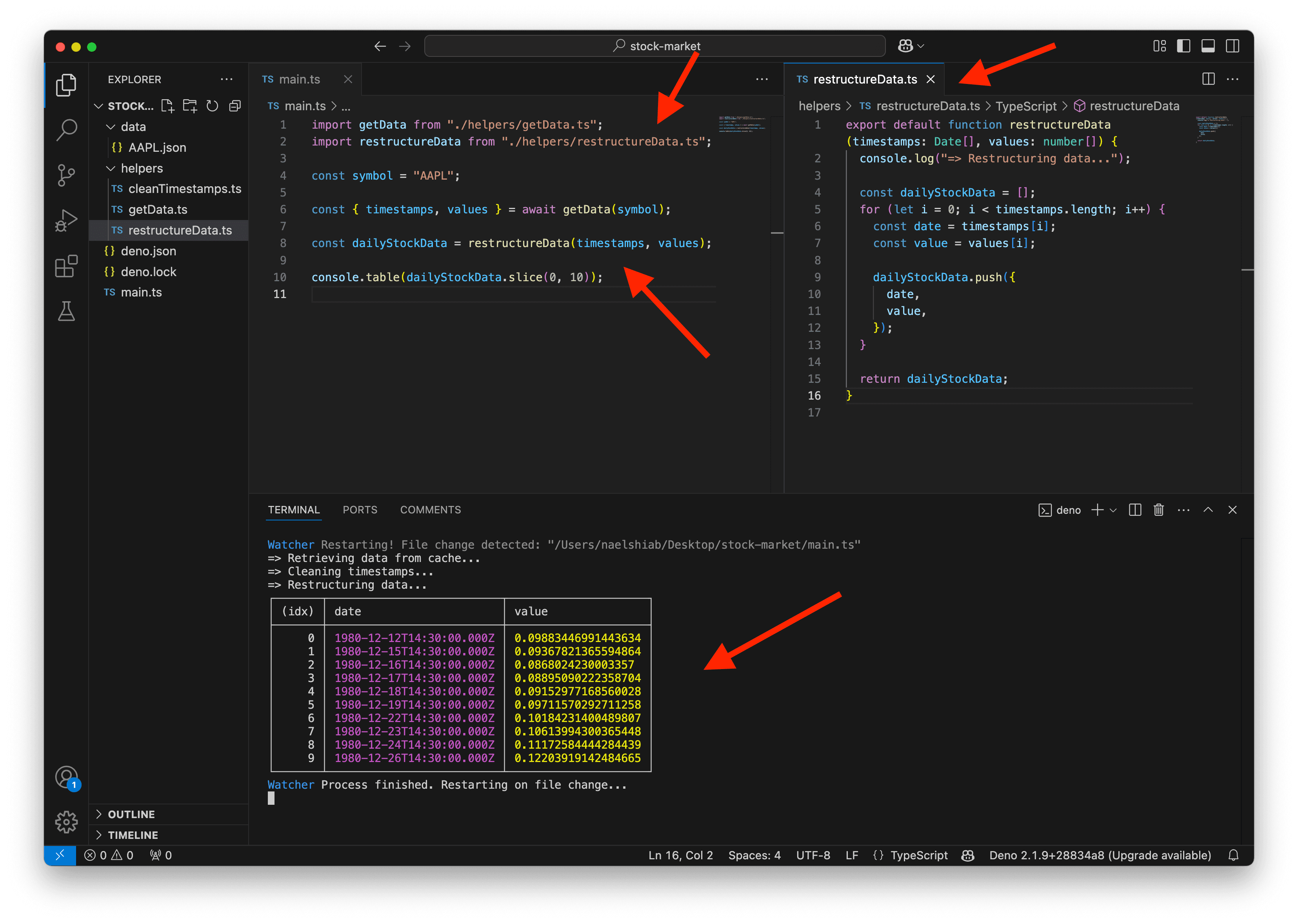Open the Search view in activity bar
1298x924 pixels.
coord(66,130)
